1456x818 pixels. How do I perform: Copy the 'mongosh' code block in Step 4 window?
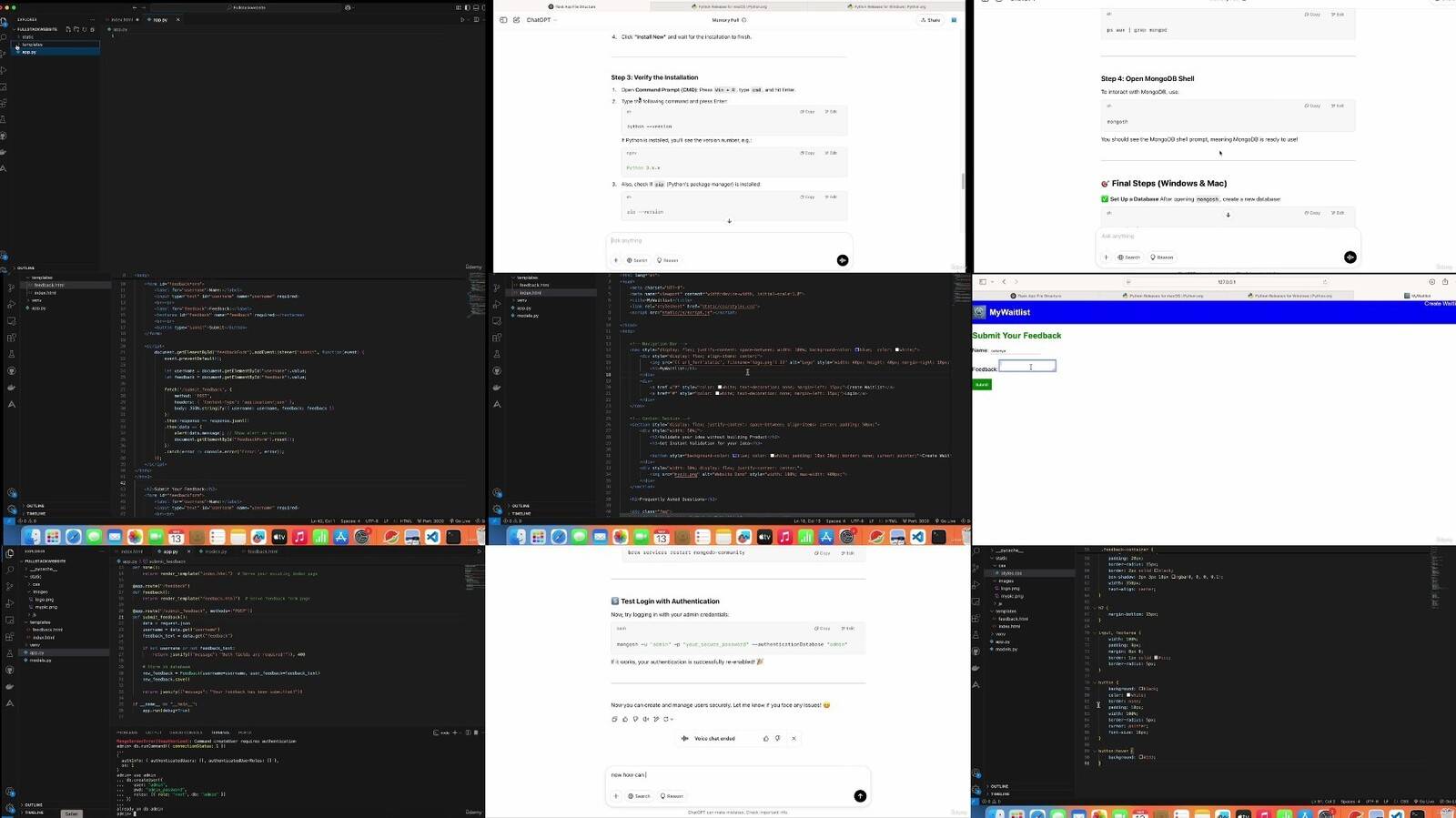tap(1312, 106)
